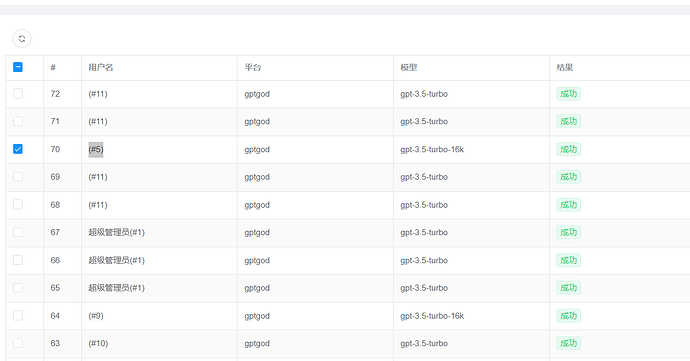Click the 成功 status tag in row 66
The image size is (690, 361).
(x=569, y=260)
